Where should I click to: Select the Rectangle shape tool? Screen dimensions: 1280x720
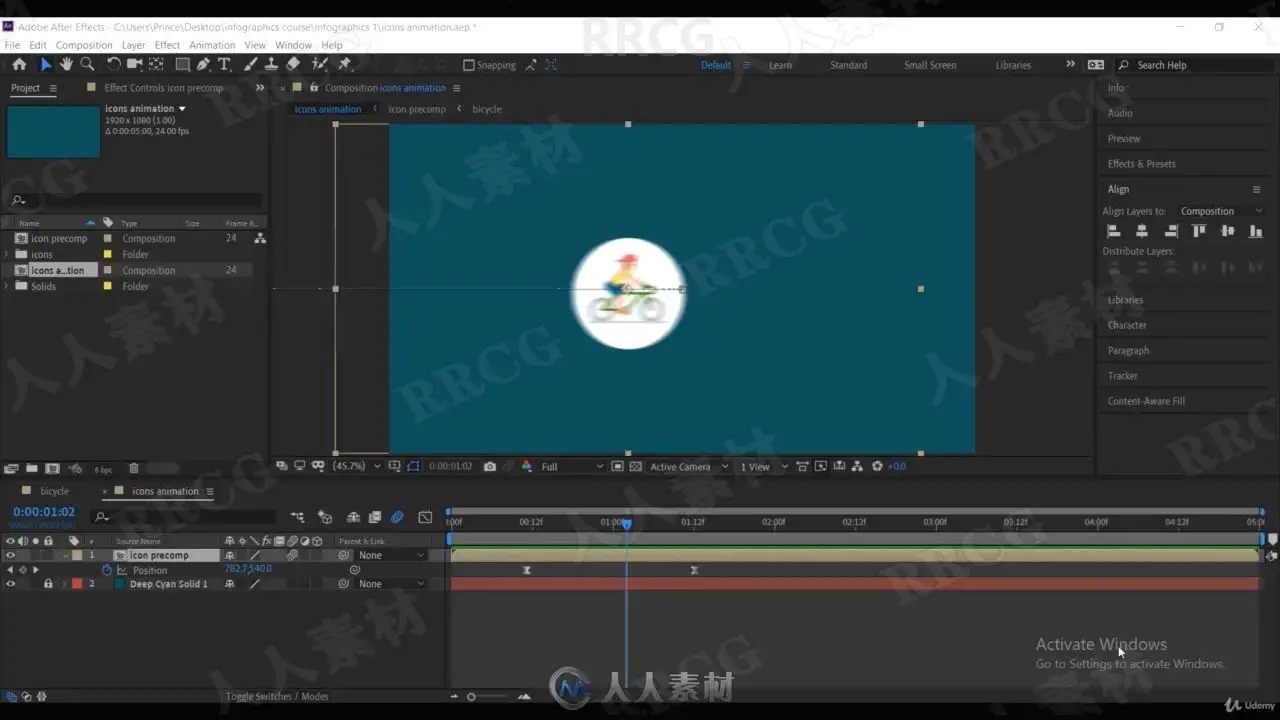182,64
